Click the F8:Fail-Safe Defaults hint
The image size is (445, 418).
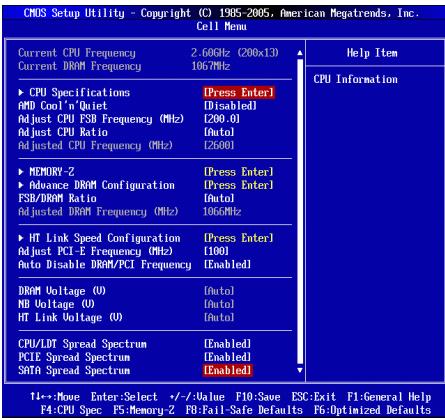coord(244,410)
